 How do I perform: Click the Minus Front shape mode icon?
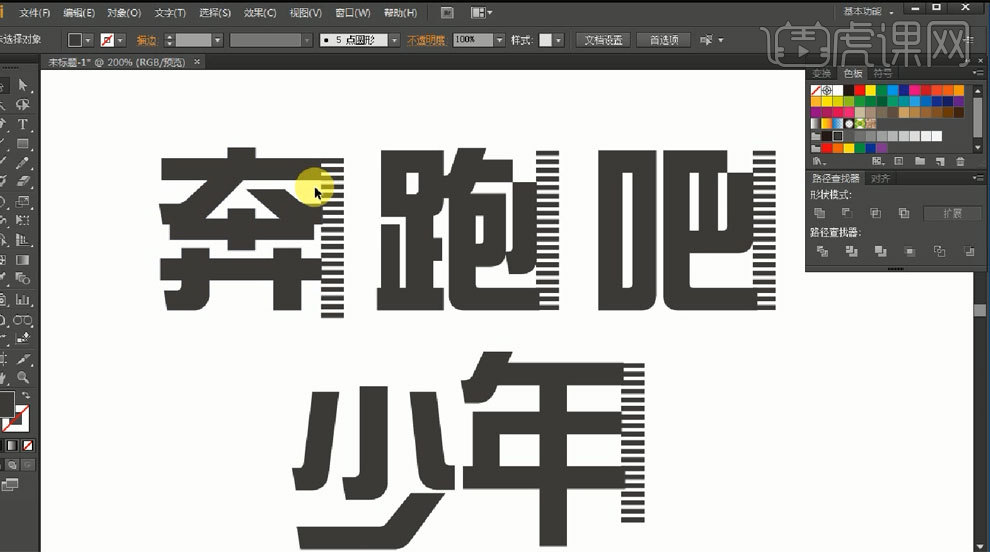847,213
